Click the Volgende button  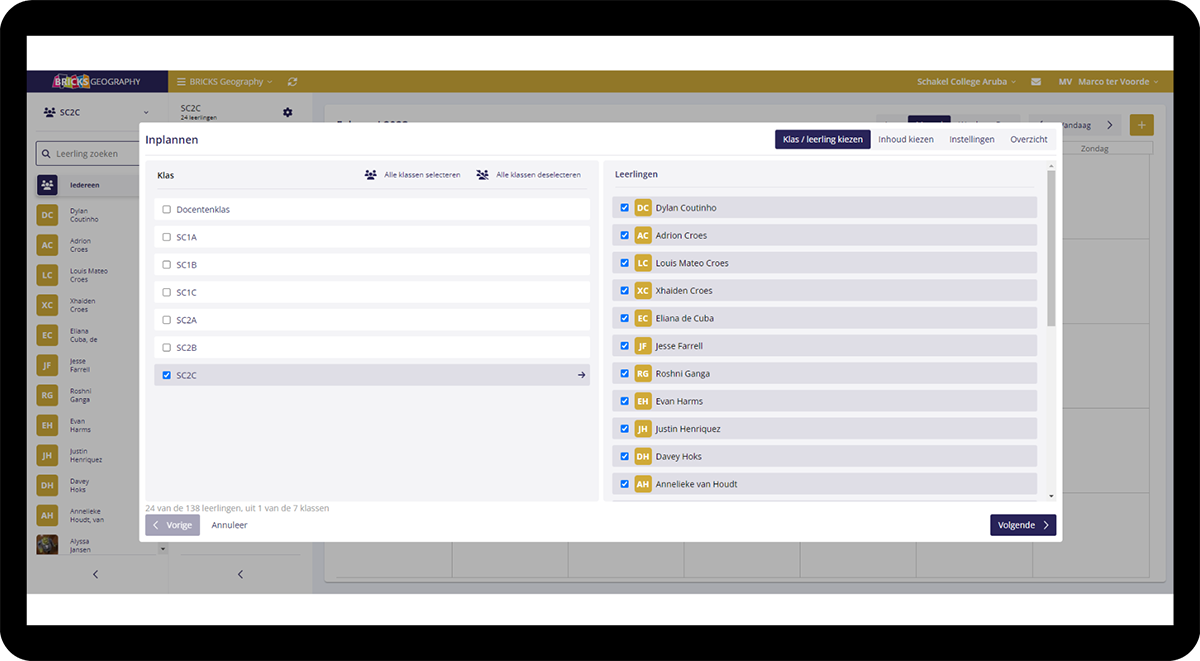tap(1022, 525)
